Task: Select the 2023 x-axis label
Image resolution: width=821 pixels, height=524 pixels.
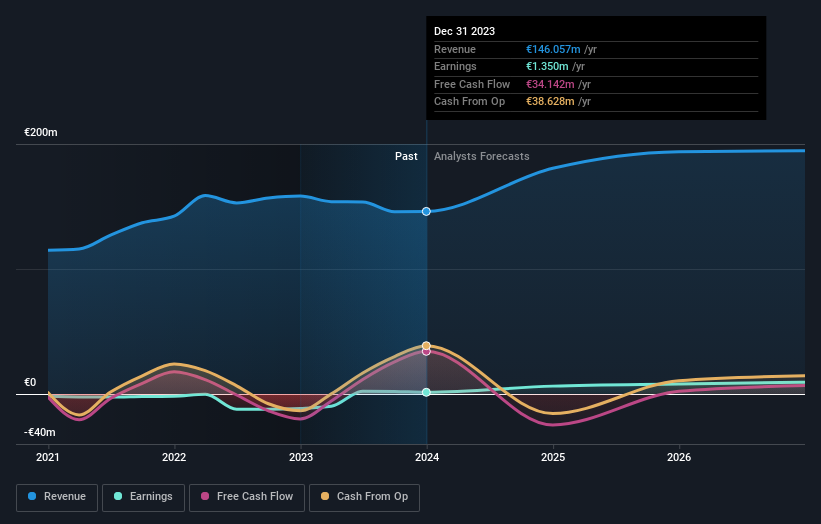Action: [x=301, y=458]
